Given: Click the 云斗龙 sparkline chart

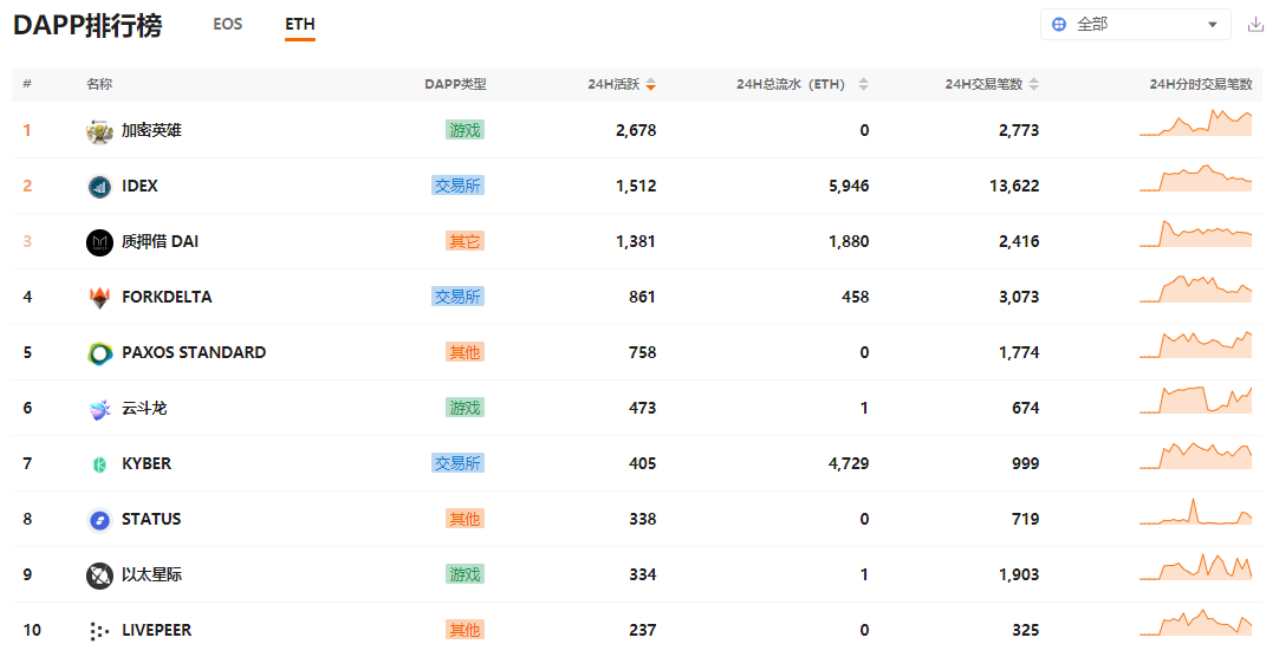Looking at the screenshot, I should click(1196, 399).
